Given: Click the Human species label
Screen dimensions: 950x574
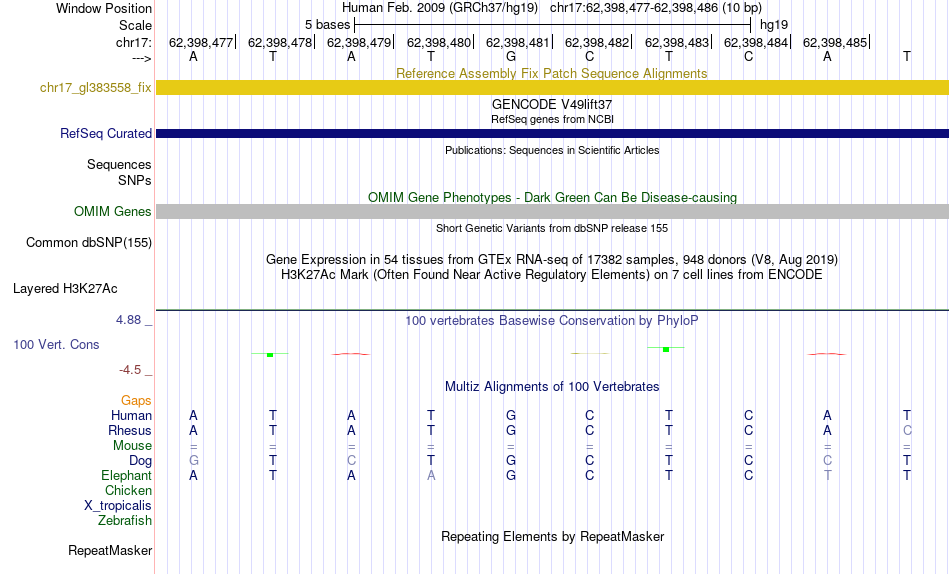Looking at the screenshot, I should (x=131, y=416).
